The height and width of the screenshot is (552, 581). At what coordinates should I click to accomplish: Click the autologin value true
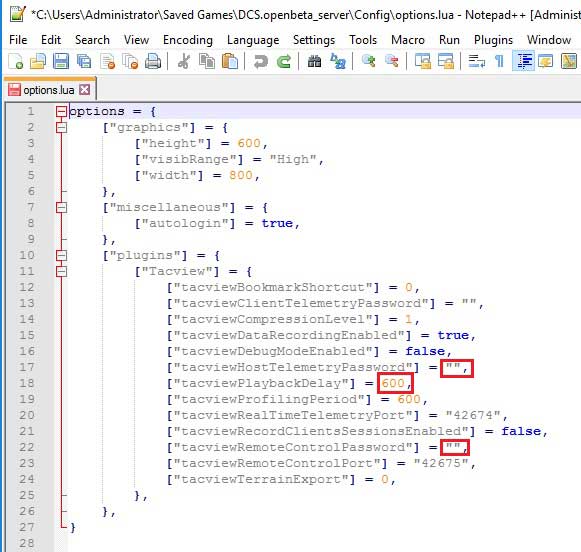click(x=277, y=223)
